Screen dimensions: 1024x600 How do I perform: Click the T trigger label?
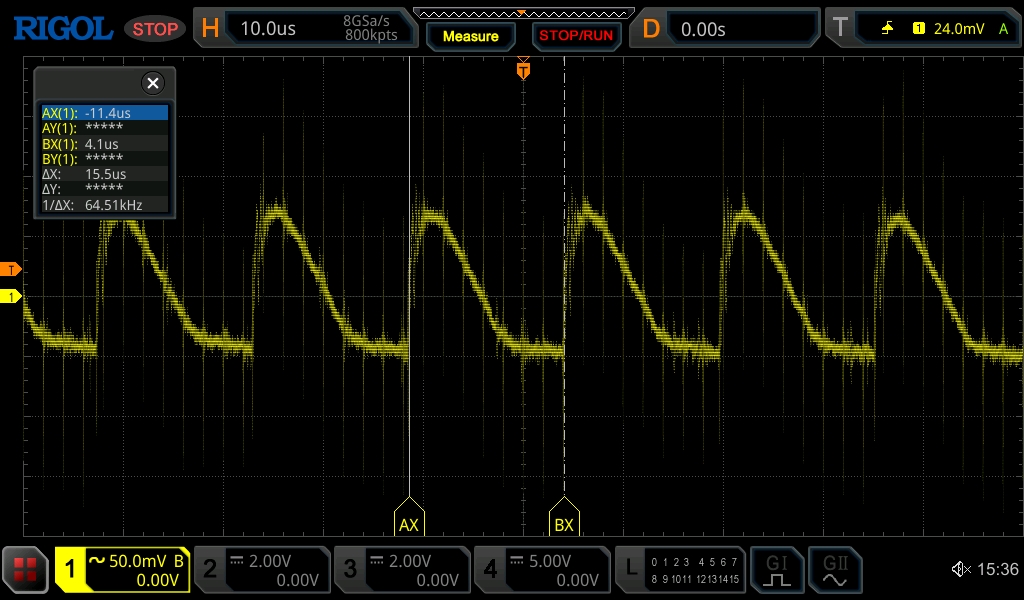click(840, 28)
